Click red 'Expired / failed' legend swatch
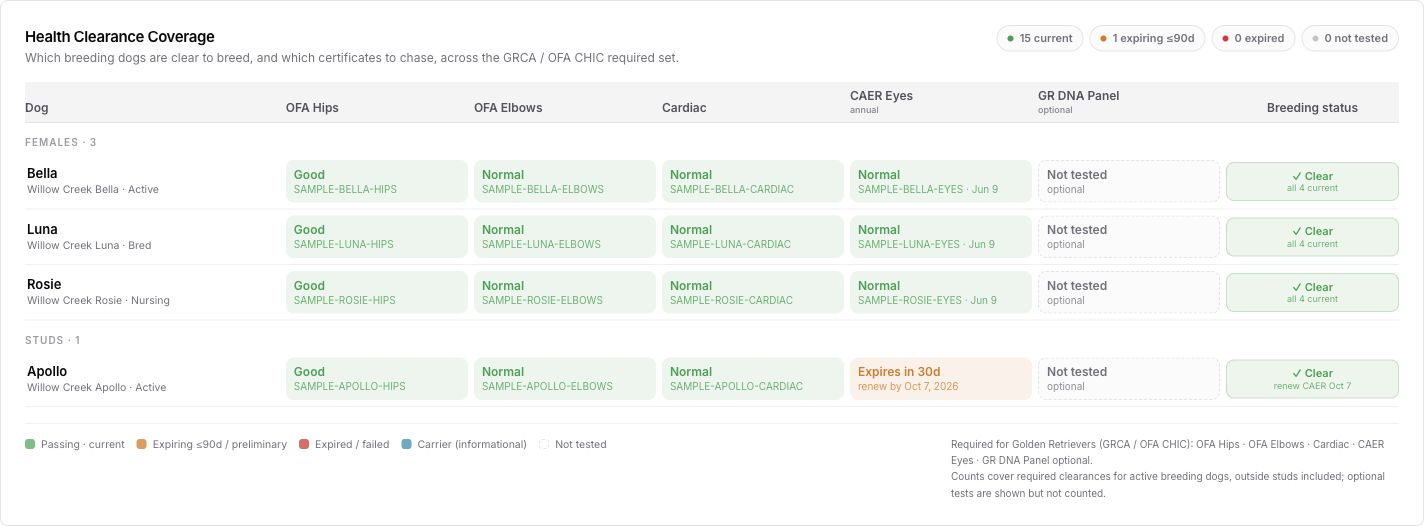Viewport: 1424px width, 526px height. (x=304, y=444)
